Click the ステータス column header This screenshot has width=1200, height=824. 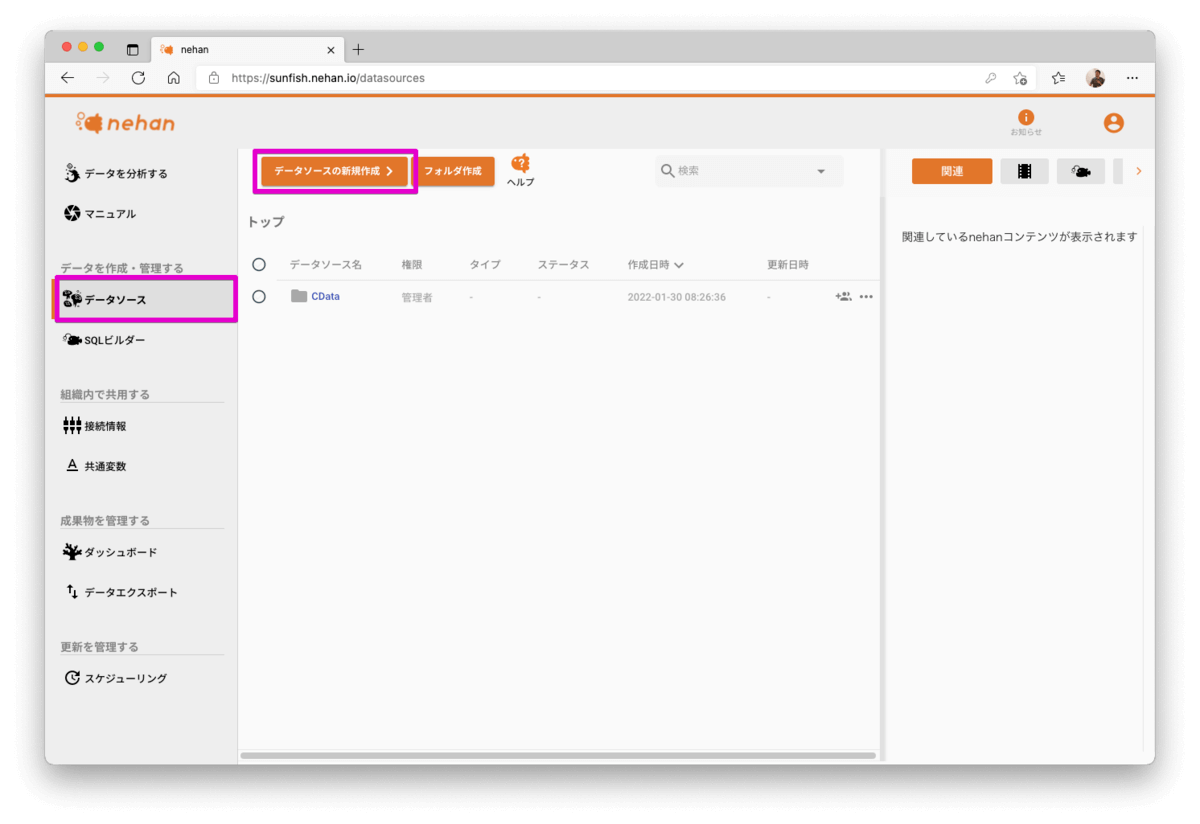tap(563, 265)
